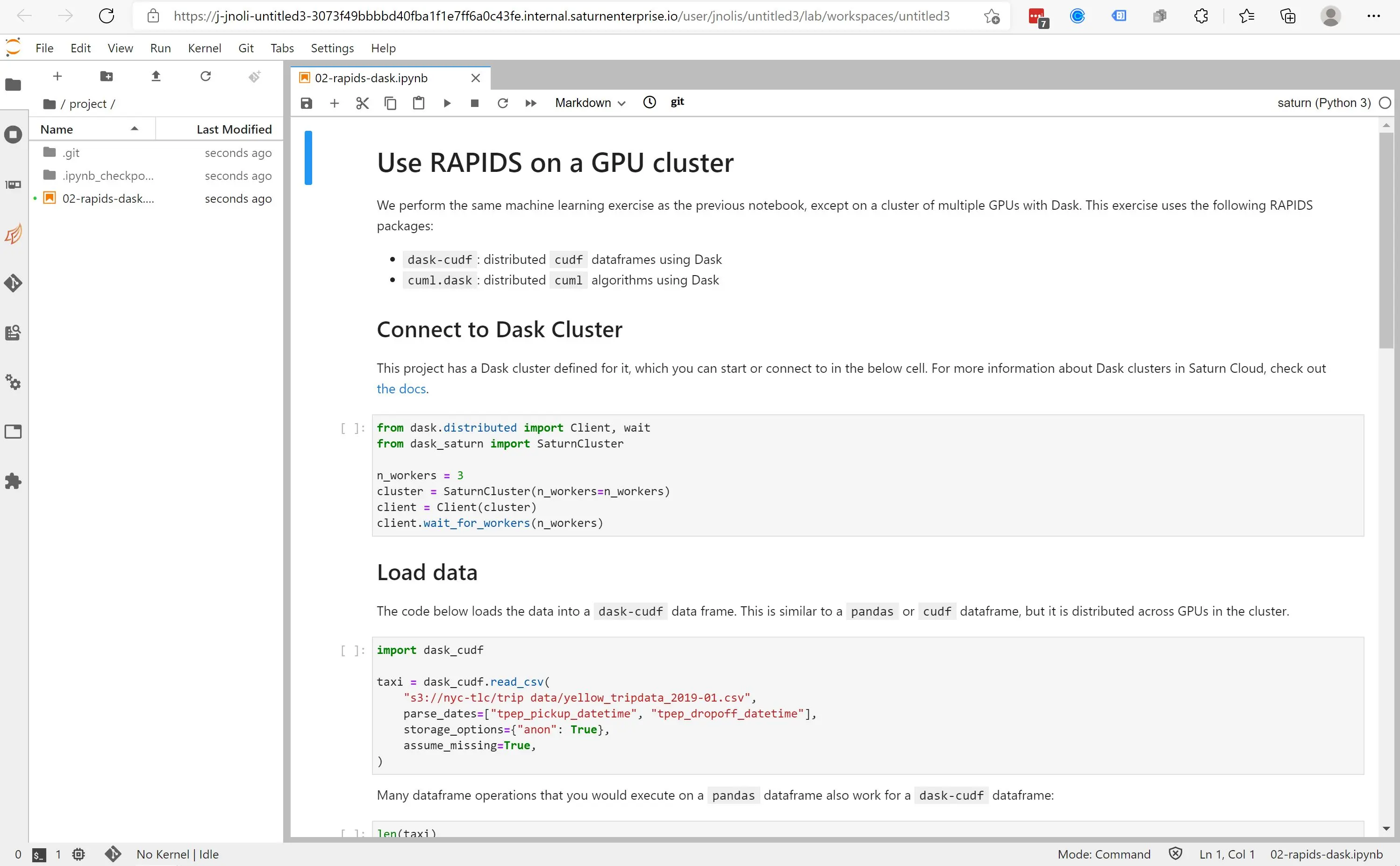This screenshot has width=1400, height=866.
Task: Open the running terminals and kernels panel
Action: pos(13,135)
